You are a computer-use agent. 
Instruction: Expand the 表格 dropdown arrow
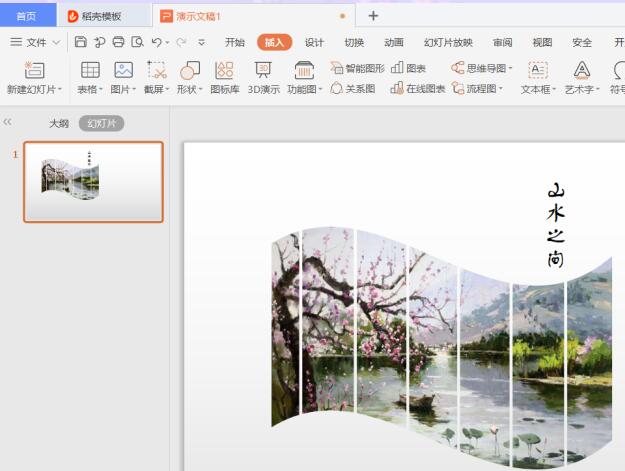tap(101, 89)
